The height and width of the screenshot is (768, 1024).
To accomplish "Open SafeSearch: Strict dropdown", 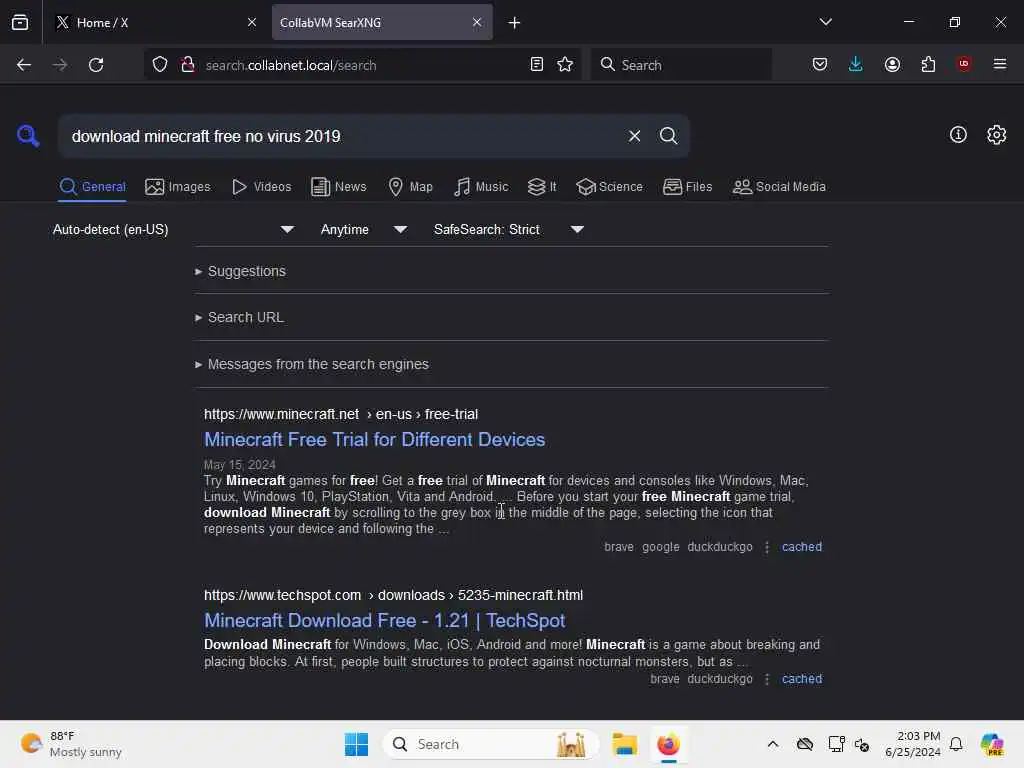I will pyautogui.click(x=508, y=229).
